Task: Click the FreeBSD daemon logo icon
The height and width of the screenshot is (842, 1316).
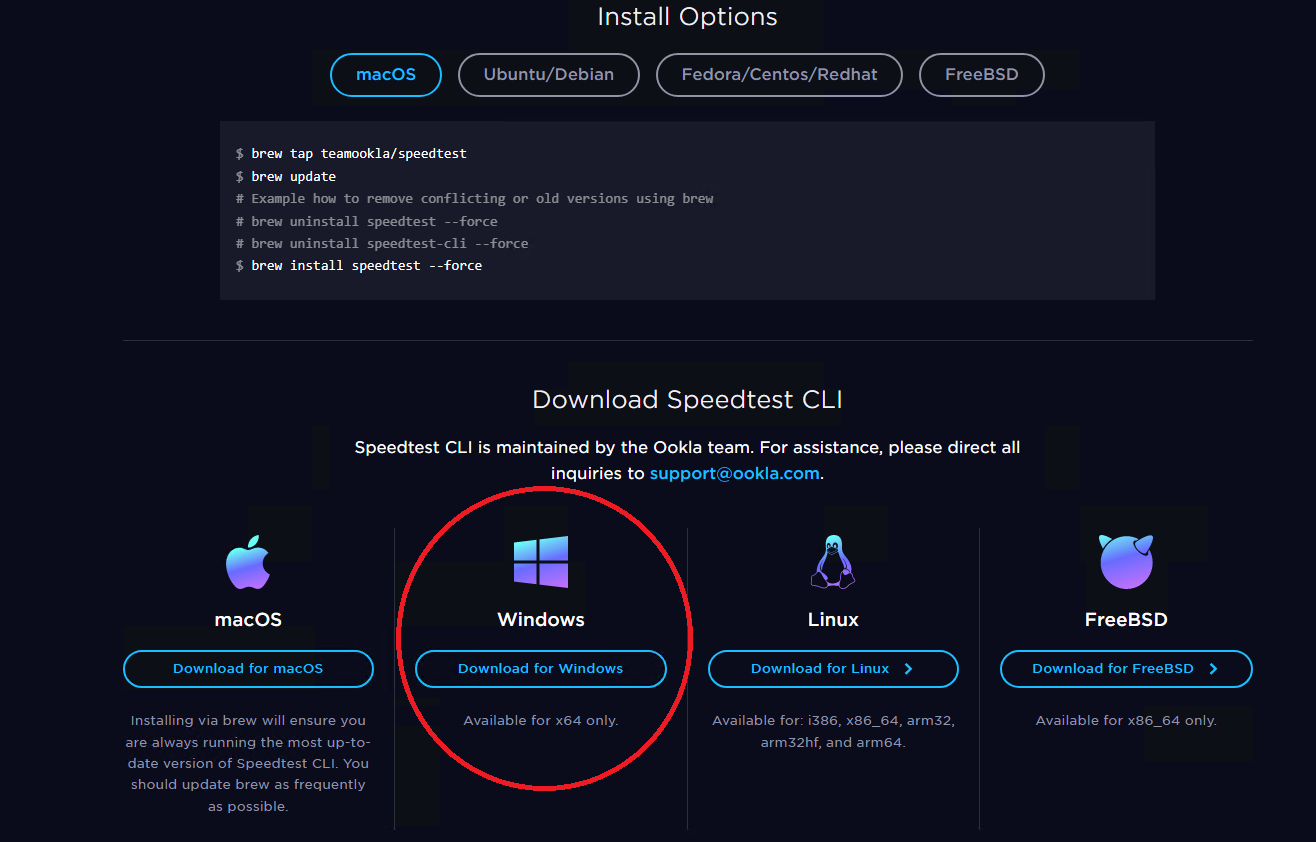Action: coord(1126,562)
